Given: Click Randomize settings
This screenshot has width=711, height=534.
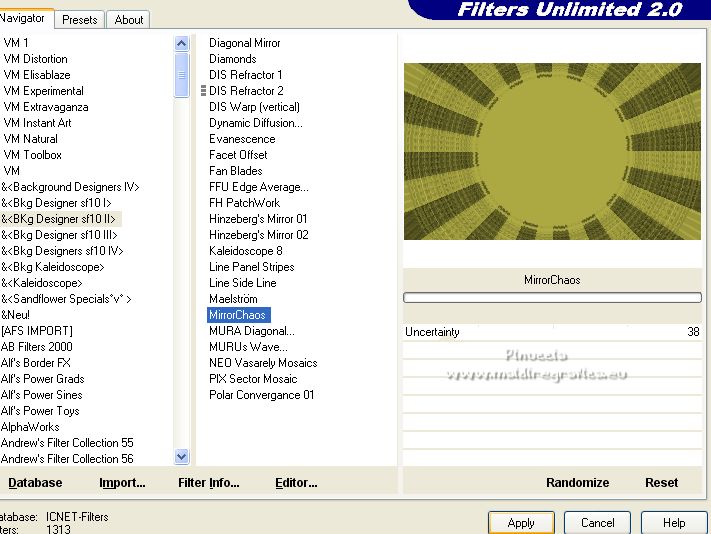Looking at the screenshot, I should [x=578, y=482].
